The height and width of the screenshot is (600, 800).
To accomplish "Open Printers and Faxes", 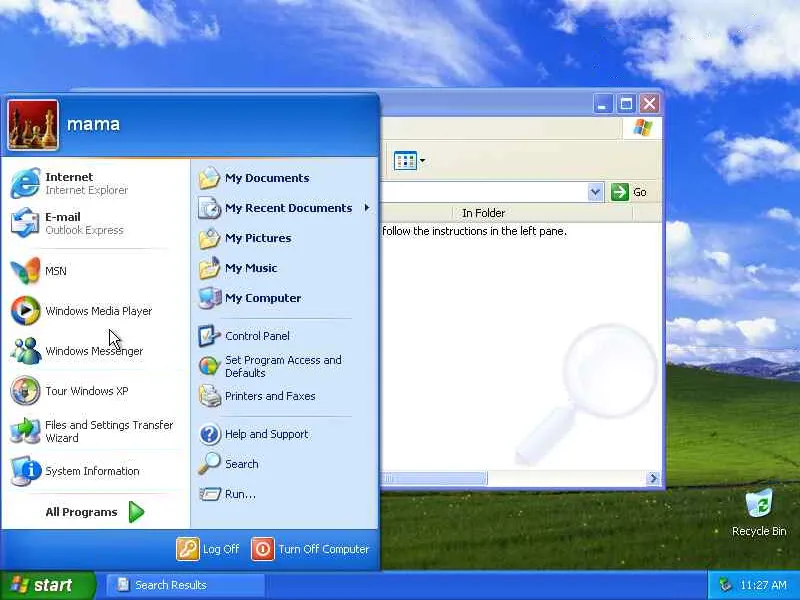I will click(257, 396).
